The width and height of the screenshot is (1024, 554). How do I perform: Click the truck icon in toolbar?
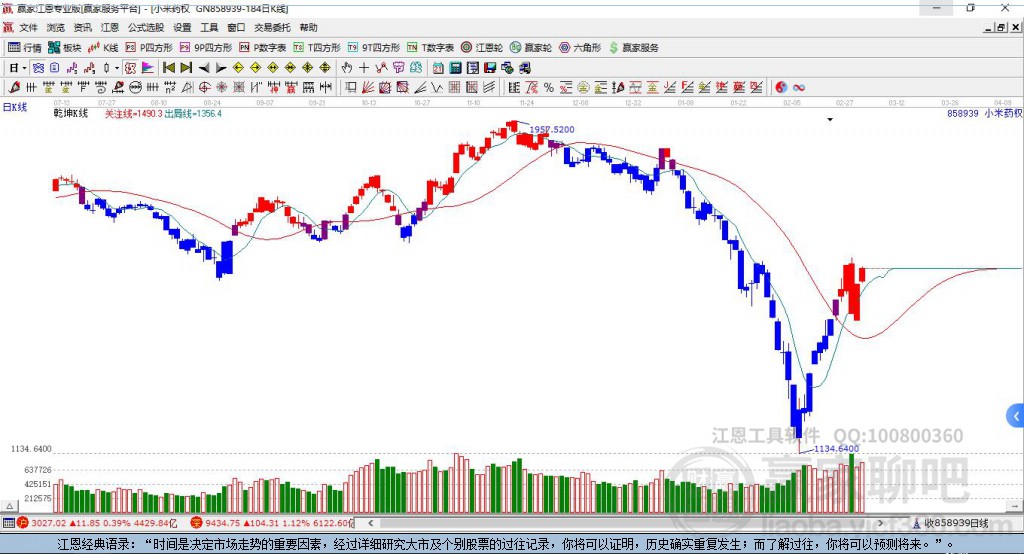click(x=524, y=68)
